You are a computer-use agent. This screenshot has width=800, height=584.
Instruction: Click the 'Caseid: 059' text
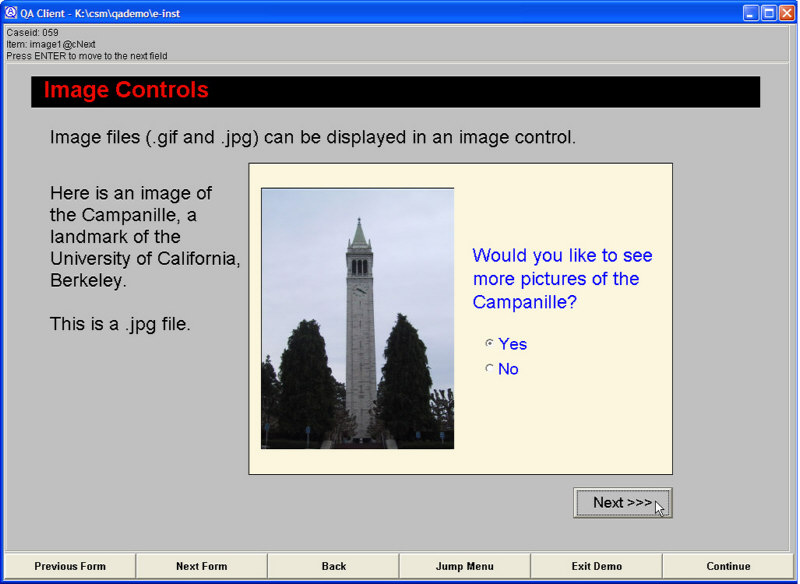(32, 33)
